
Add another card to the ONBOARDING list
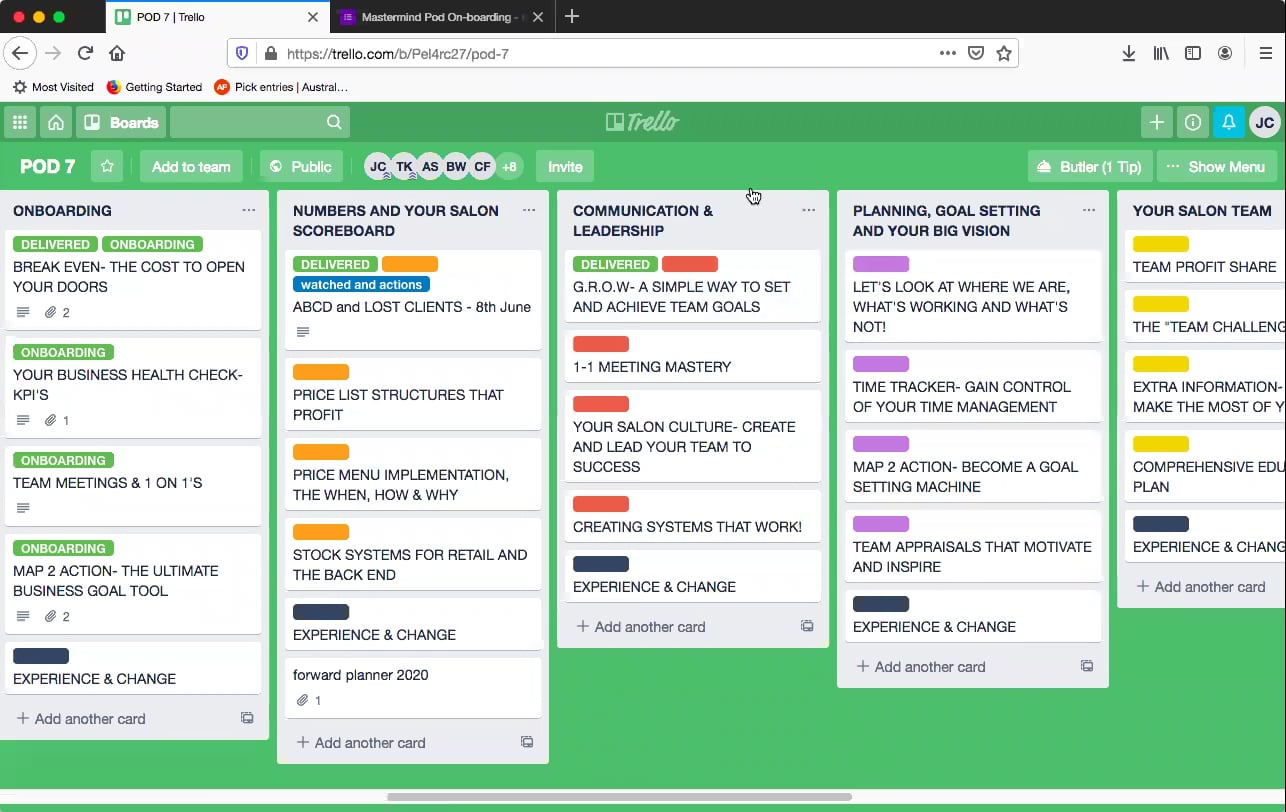point(80,718)
